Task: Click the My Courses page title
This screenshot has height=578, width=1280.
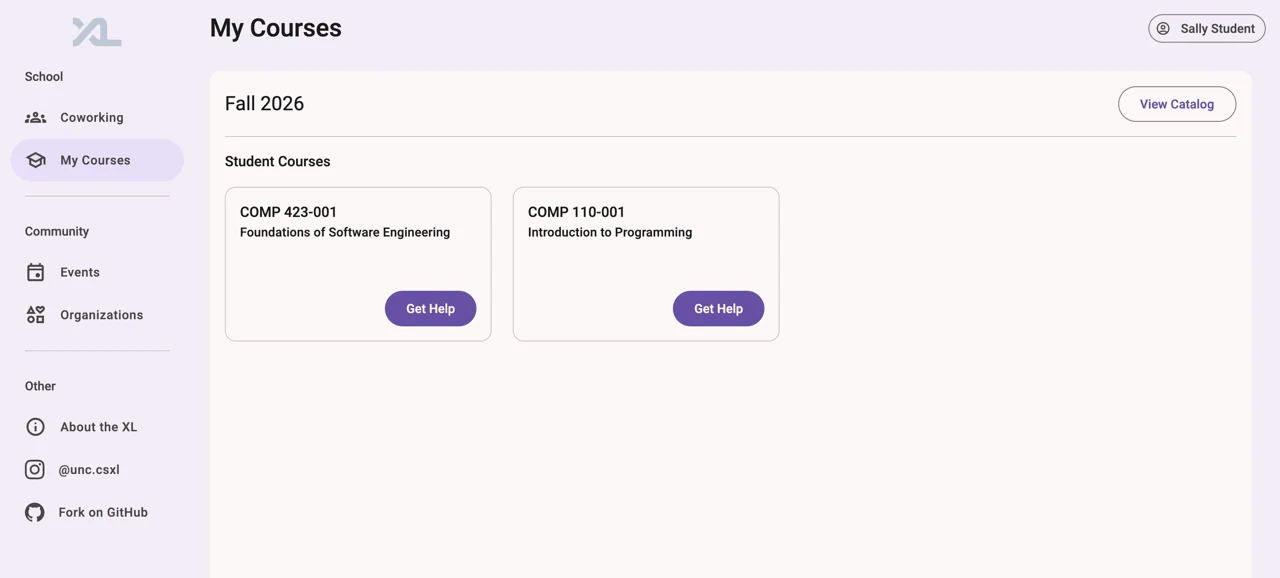Action: [x=276, y=28]
